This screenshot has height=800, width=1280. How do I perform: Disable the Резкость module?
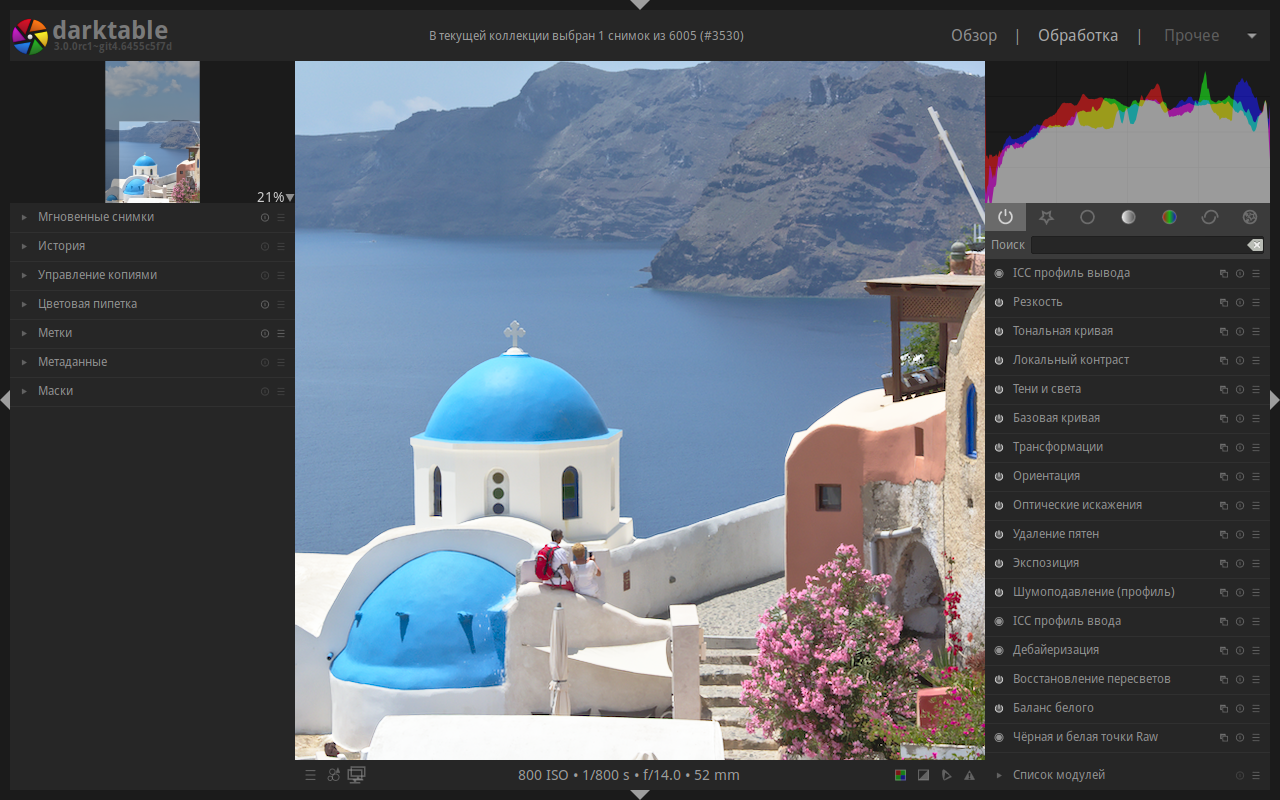(999, 302)
